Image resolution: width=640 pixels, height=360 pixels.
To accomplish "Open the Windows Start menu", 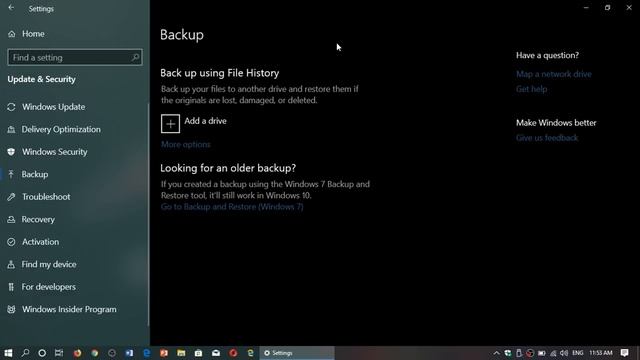I will [x=8, y=353].
